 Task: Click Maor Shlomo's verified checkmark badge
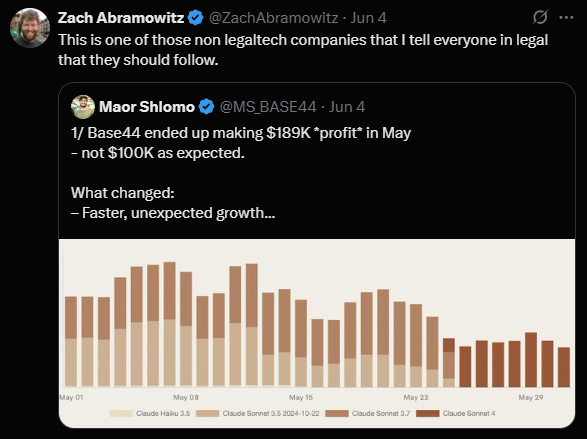pyautogui.click(x=207, y=107)
